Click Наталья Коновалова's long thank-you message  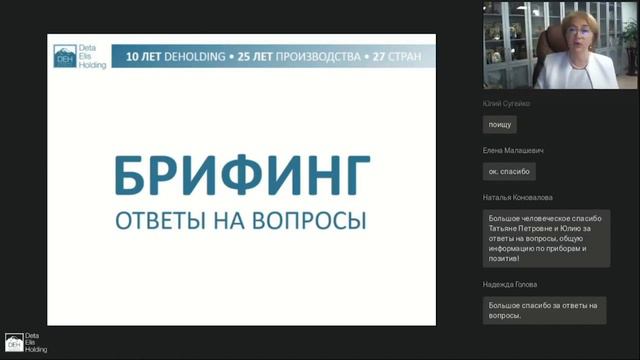pyautogui.click(x=547, y=238)
